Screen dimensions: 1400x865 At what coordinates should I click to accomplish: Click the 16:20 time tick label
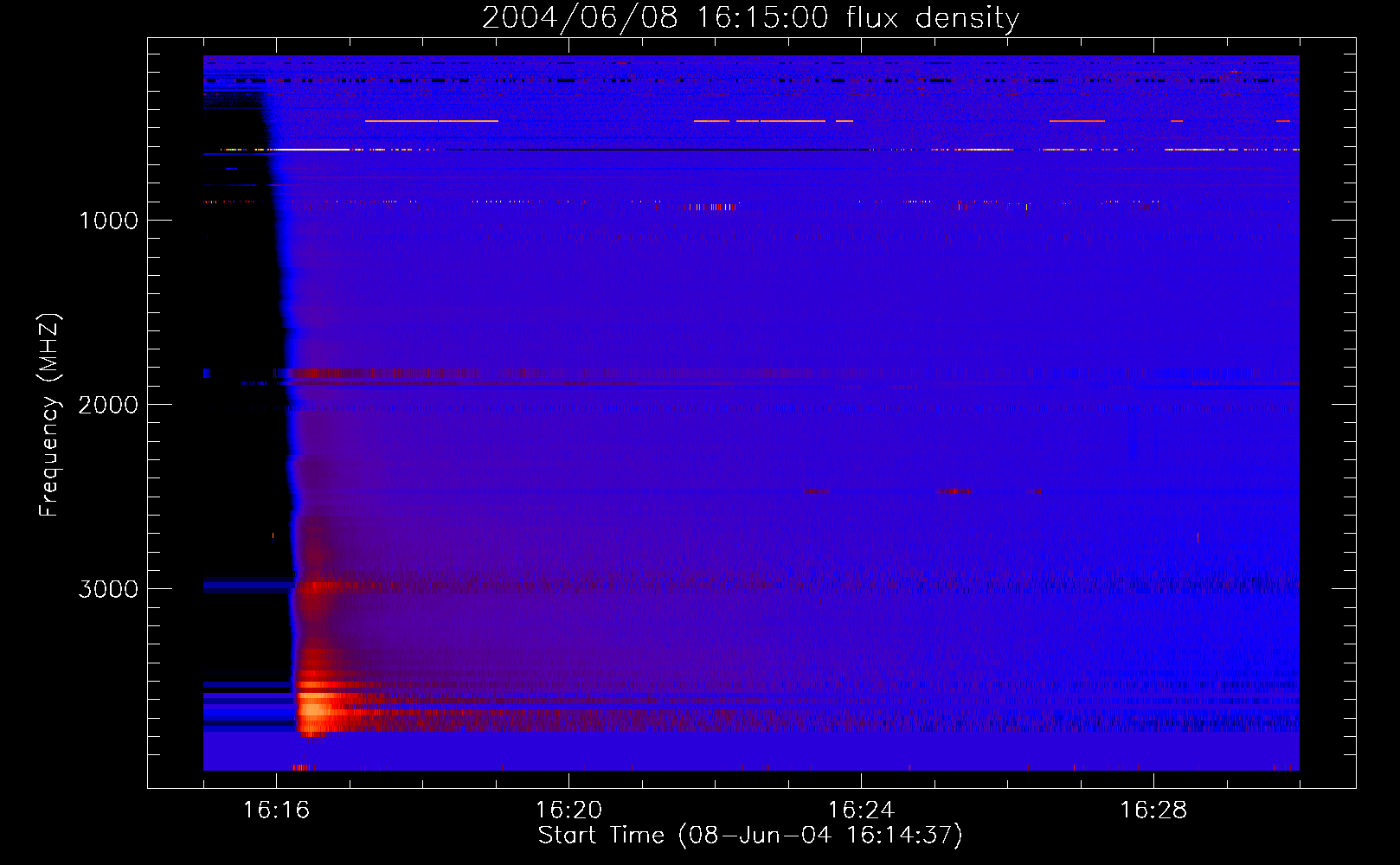pyautogui.click(x=568, y=811)
